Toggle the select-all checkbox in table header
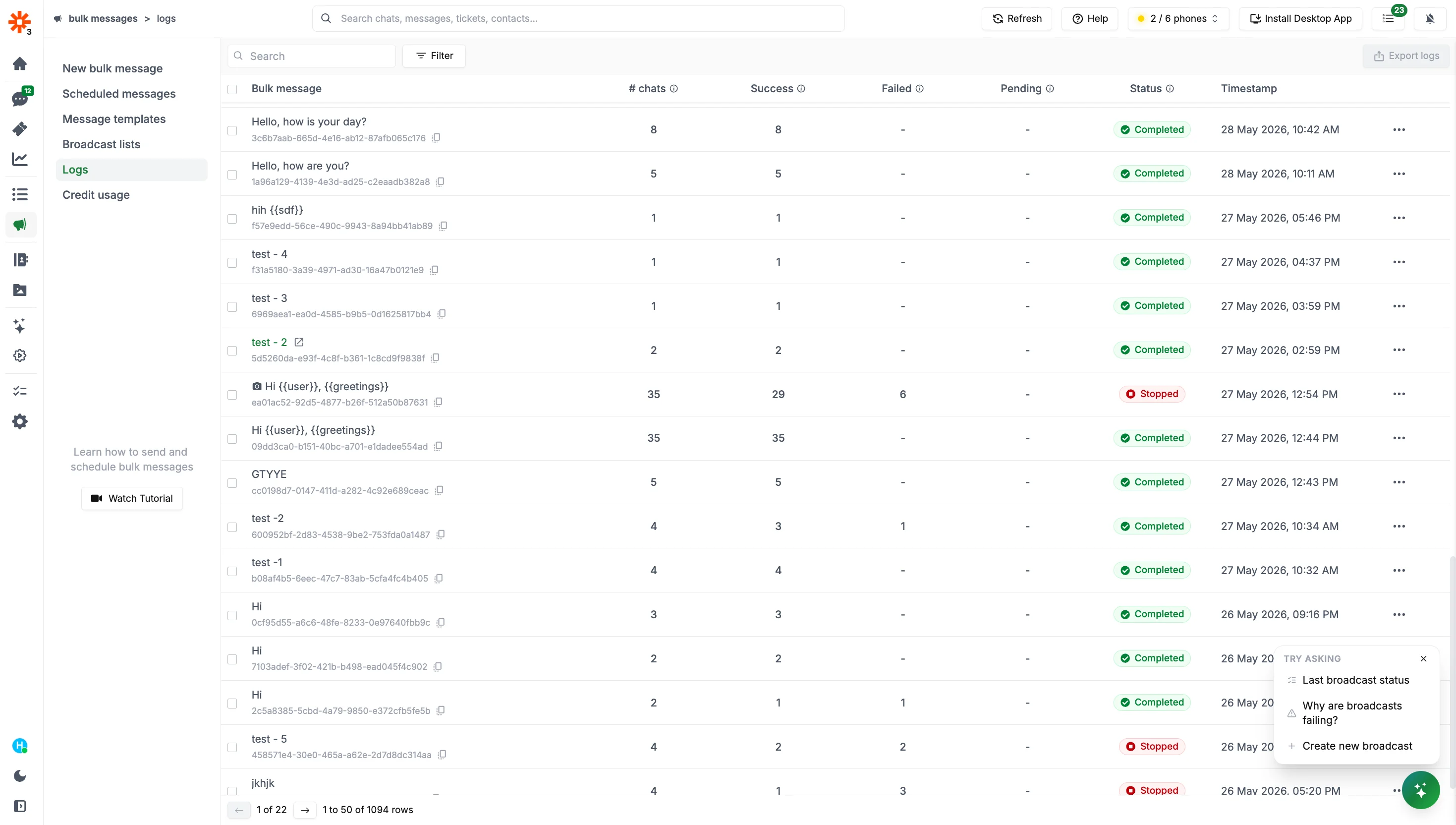Viewport: 1456px width, 825px height. tap(232, 89)
